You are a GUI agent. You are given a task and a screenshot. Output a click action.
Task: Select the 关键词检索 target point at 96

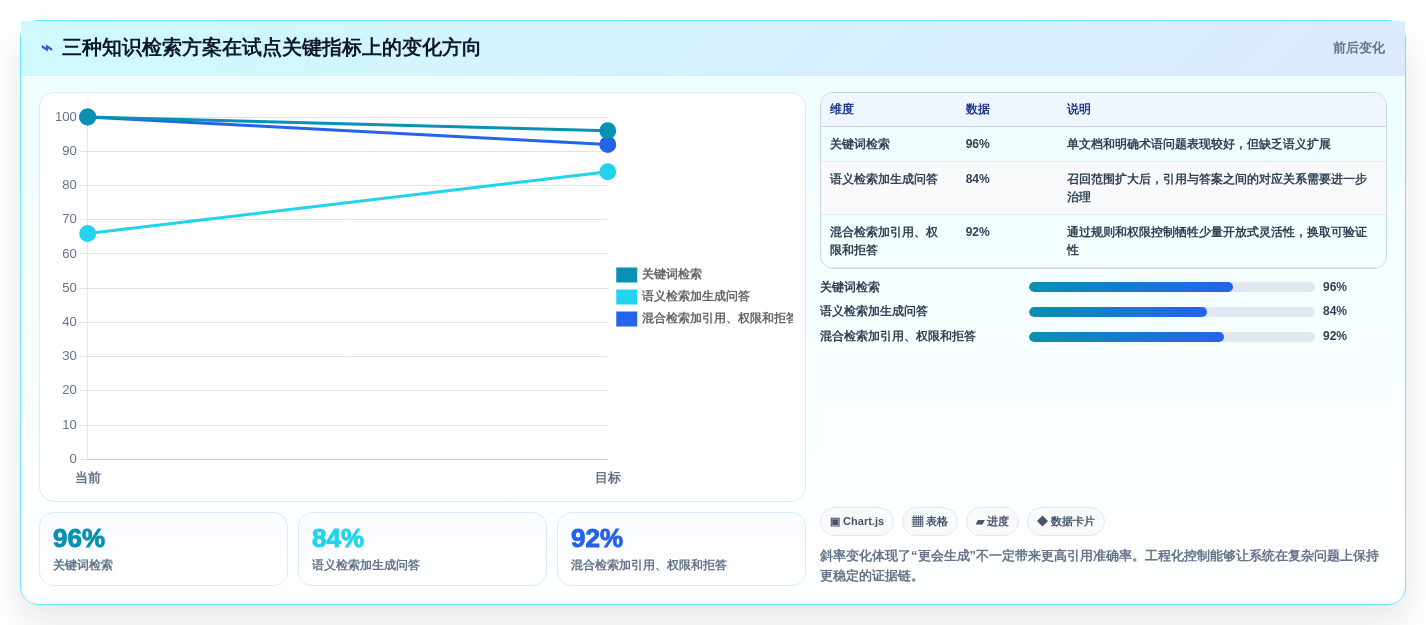607,131
